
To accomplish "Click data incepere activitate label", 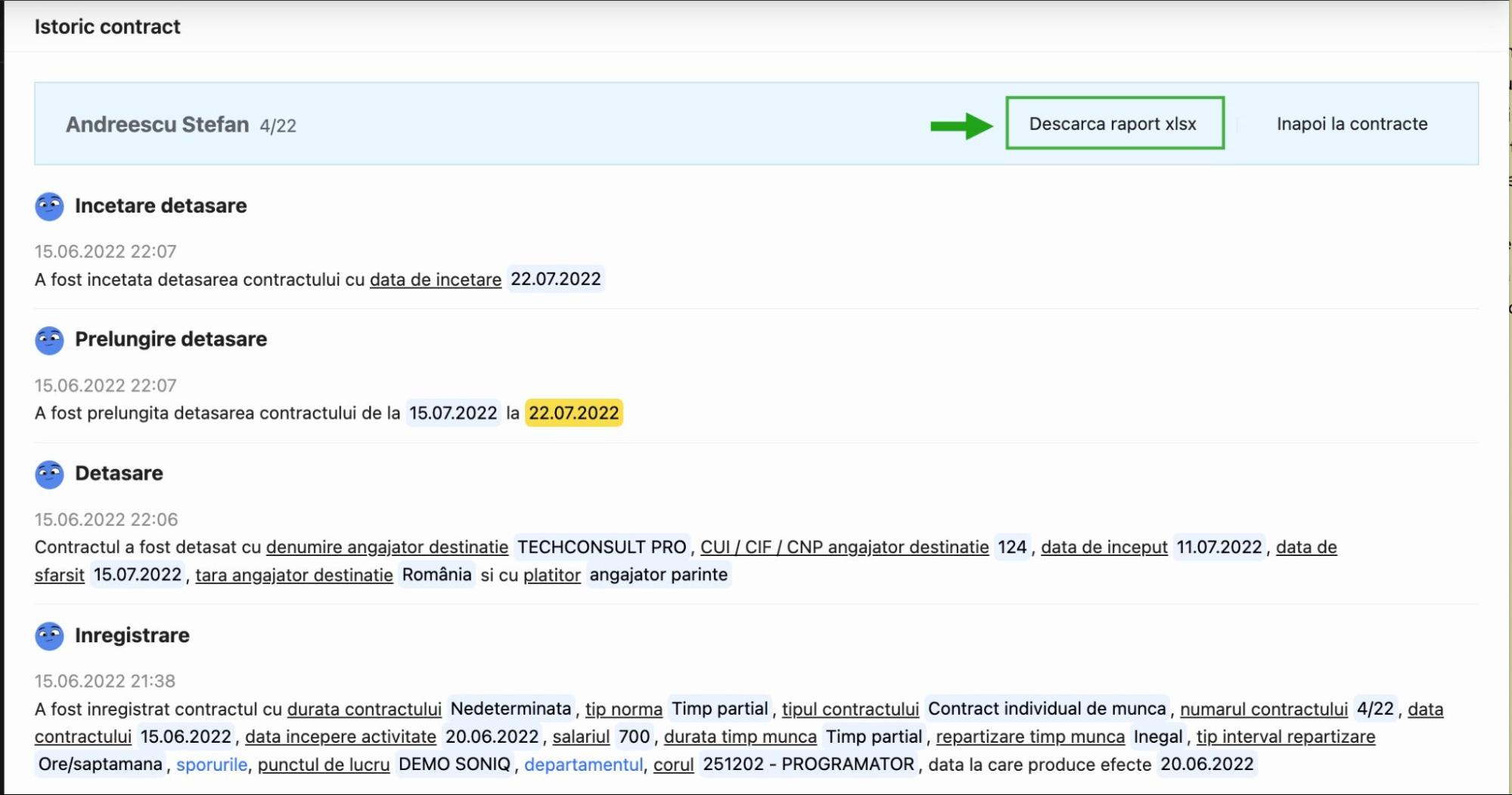I will coord(340,737).
